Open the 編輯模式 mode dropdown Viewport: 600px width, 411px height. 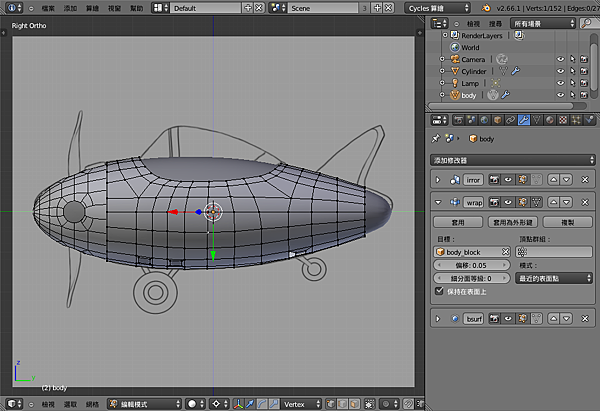144,404
